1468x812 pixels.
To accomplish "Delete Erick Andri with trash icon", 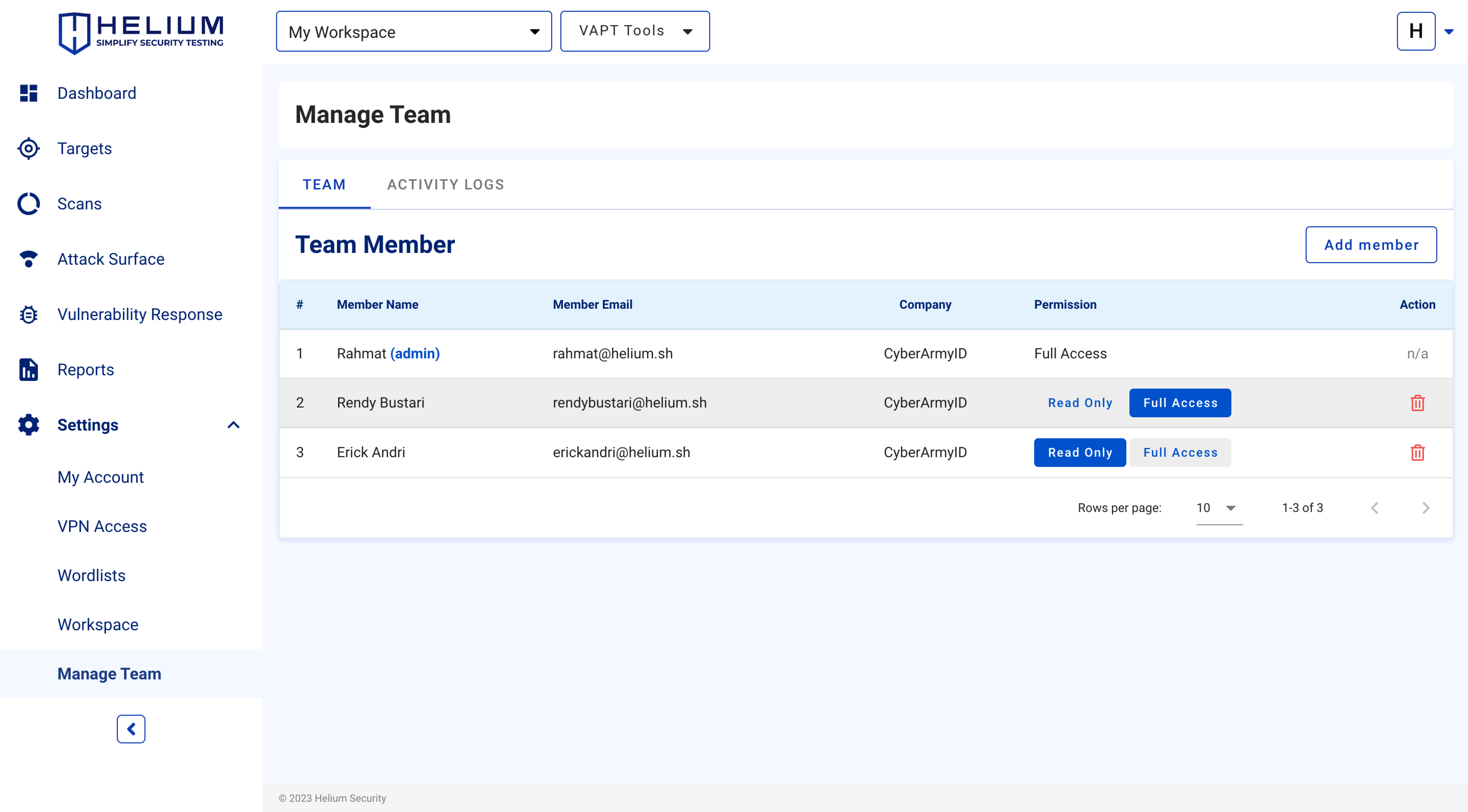I will [x=1417, y=453].
